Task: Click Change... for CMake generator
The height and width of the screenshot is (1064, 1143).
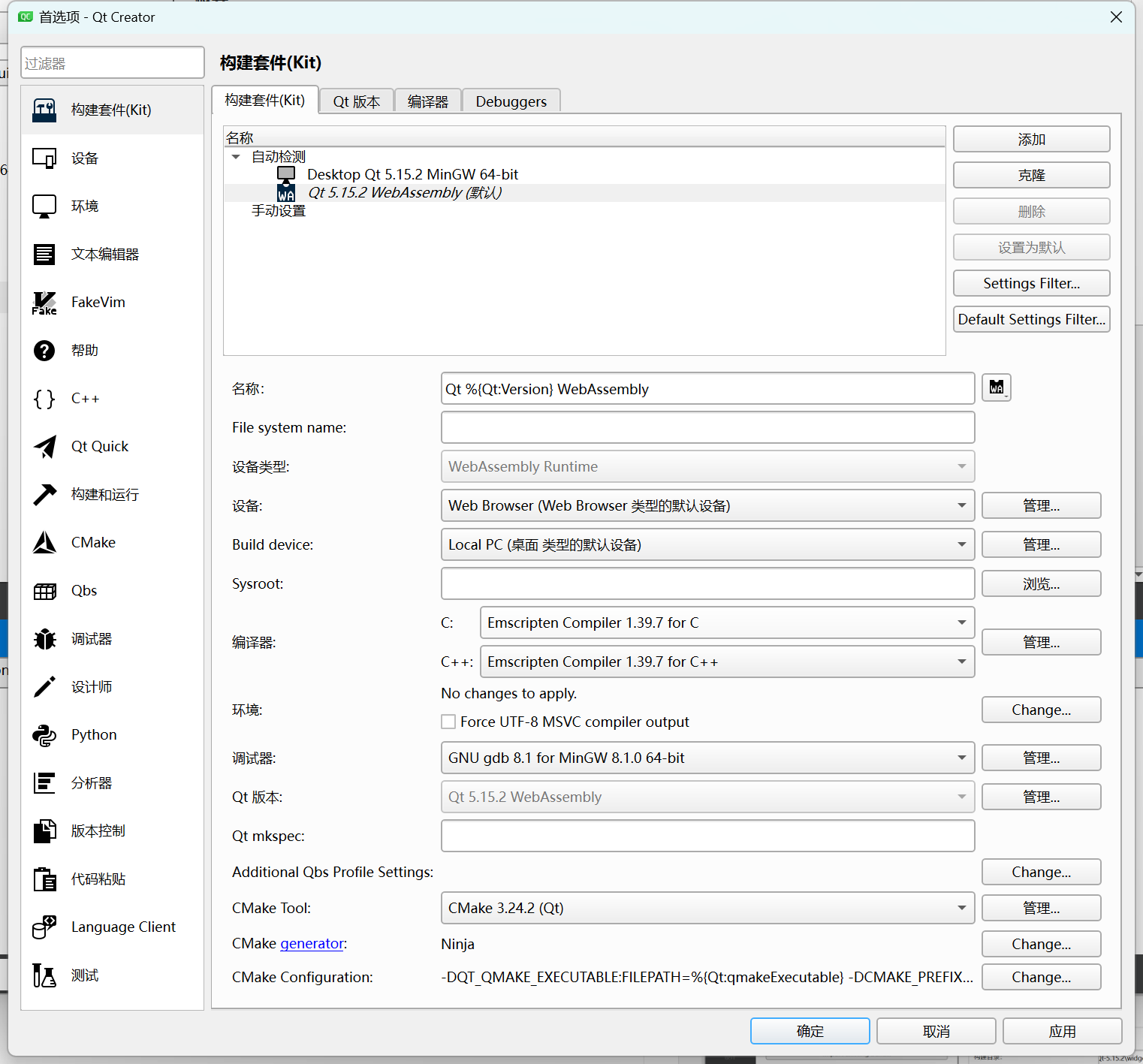Action: (x=1042, y=944)
